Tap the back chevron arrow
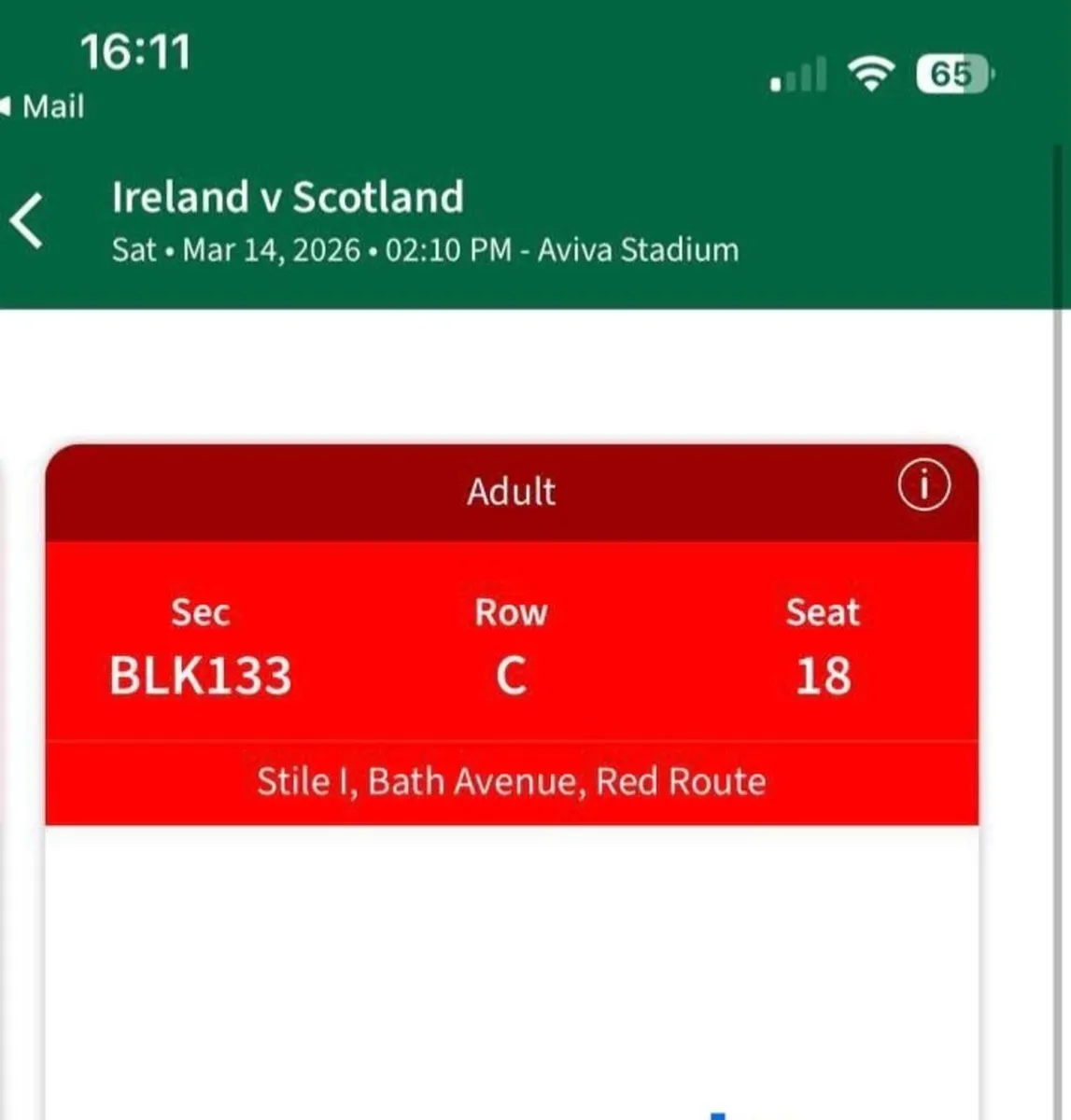1071x1120 pixels. pyautogui.click(x=25, y=220)
